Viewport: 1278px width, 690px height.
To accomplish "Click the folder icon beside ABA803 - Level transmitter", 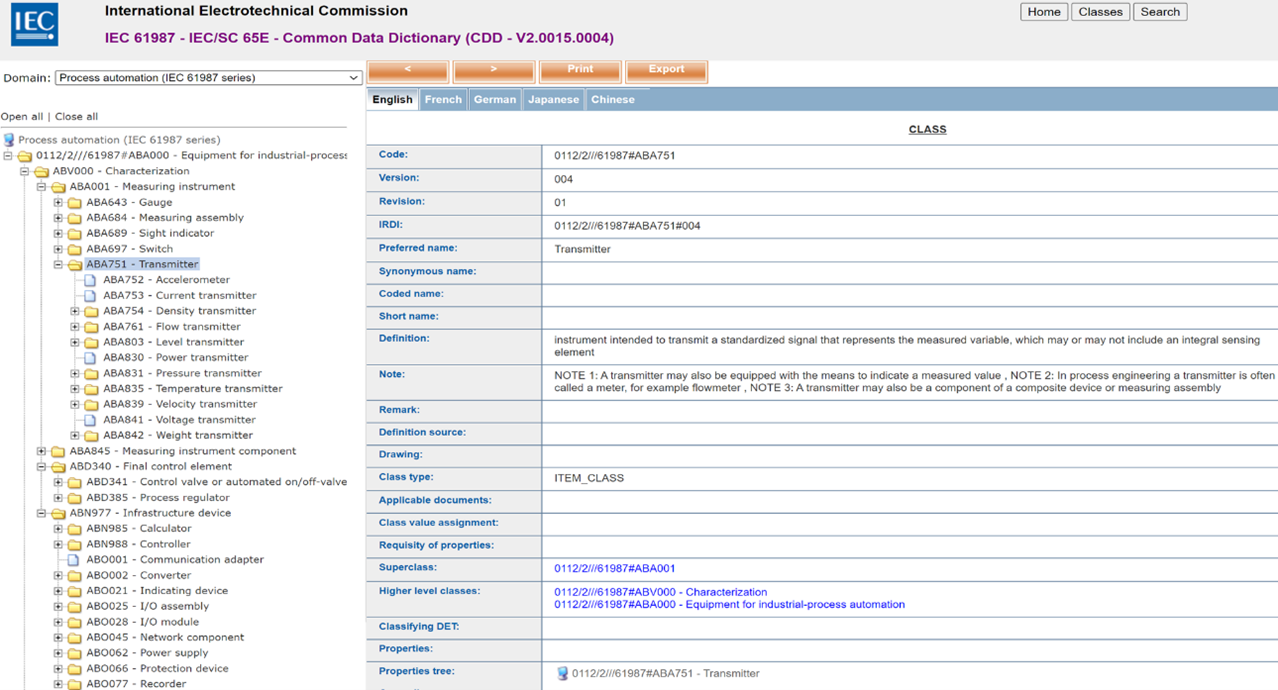I will (91, 342).
